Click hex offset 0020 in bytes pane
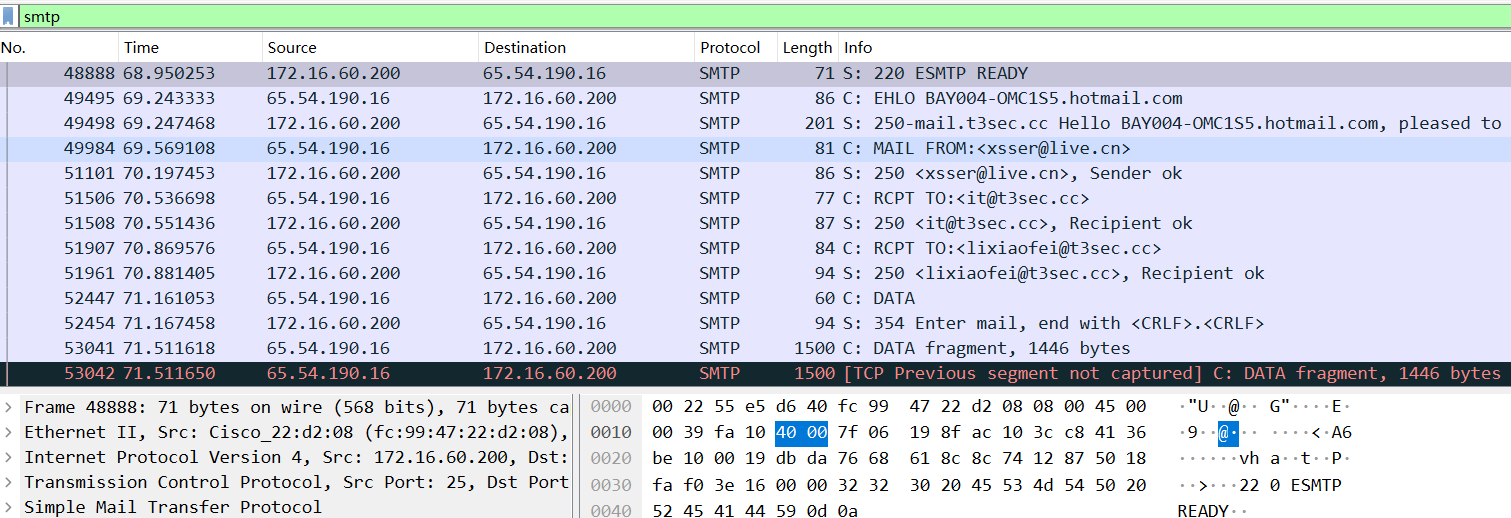This screenshot has height=518, width=1511. pyautogui.click(x=611, y=457)
